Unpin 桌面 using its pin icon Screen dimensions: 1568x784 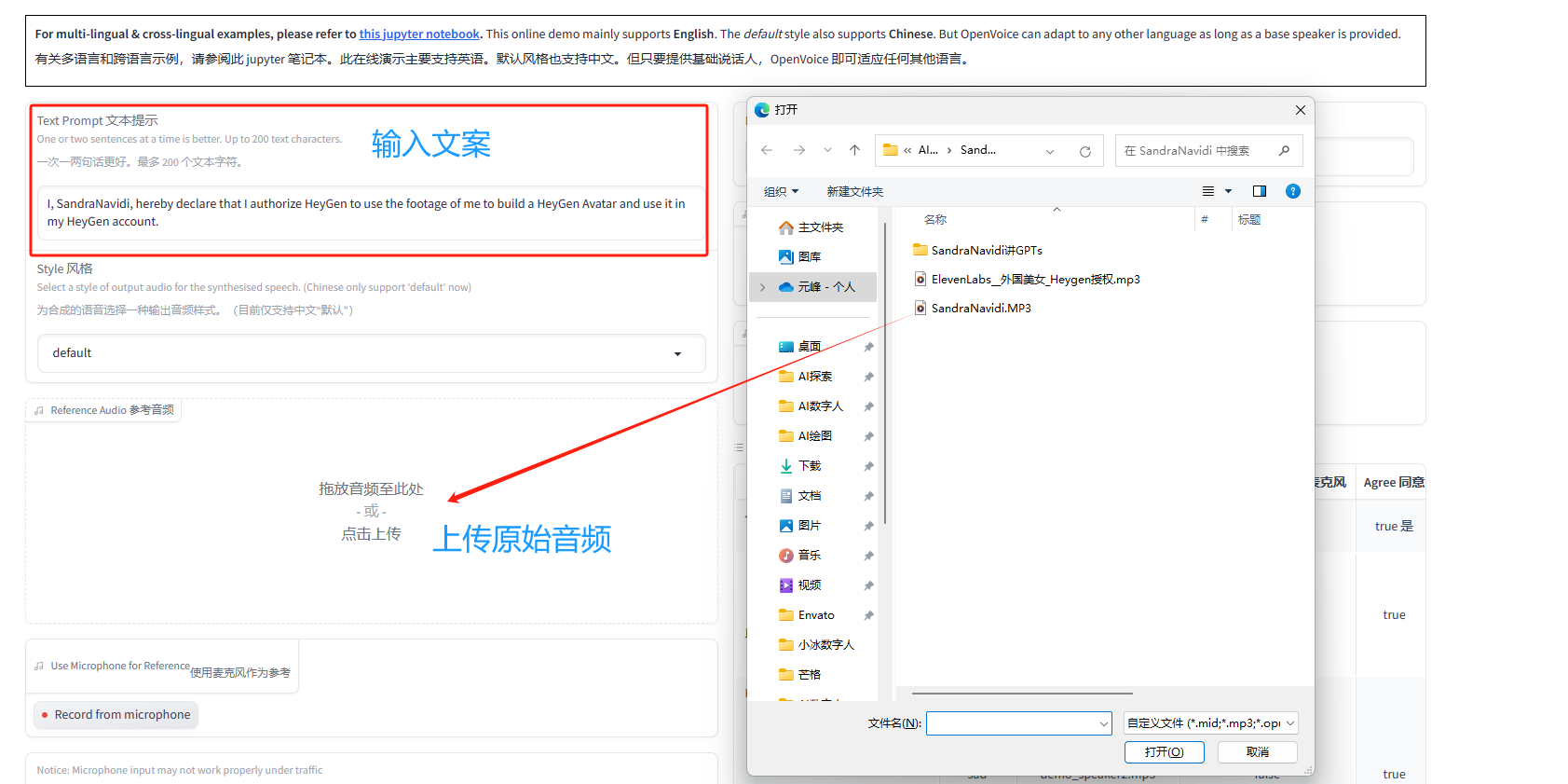click(868, 347)
